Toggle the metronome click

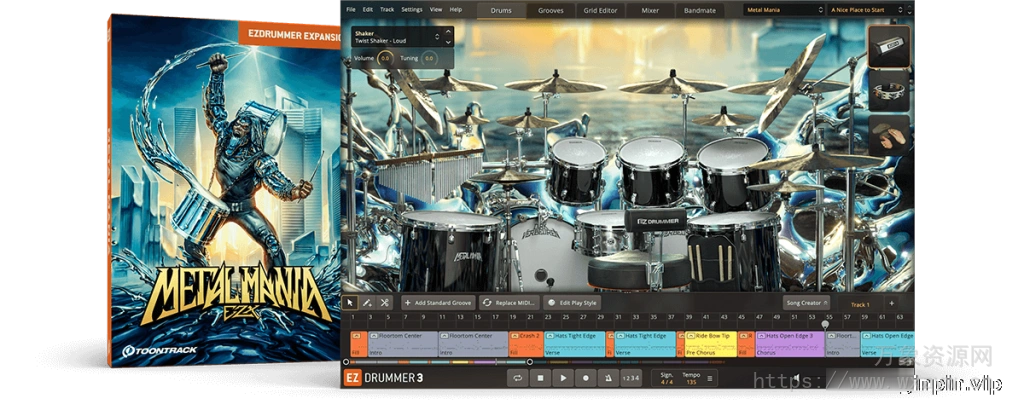[x=609, y=377]
